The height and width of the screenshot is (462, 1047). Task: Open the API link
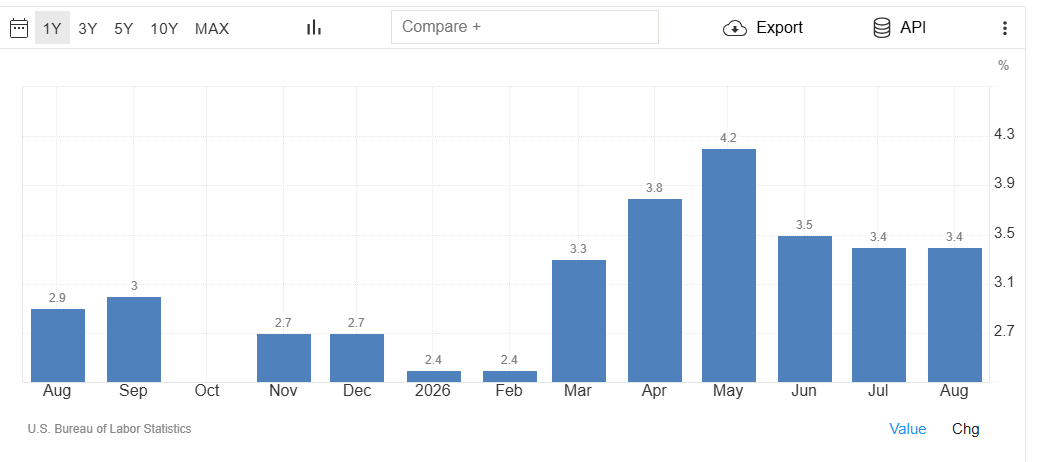[913, 27]
